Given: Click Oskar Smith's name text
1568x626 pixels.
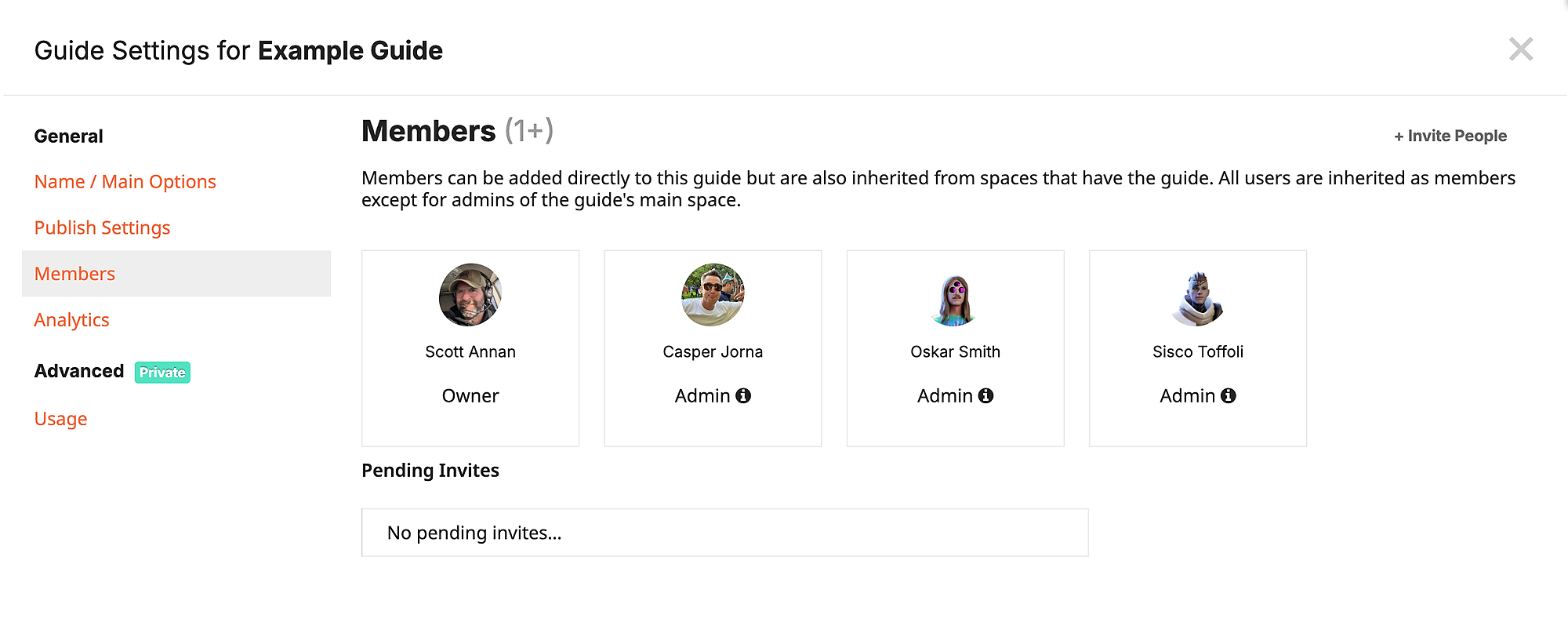Looking at the screenshot, I should (955, 352).
